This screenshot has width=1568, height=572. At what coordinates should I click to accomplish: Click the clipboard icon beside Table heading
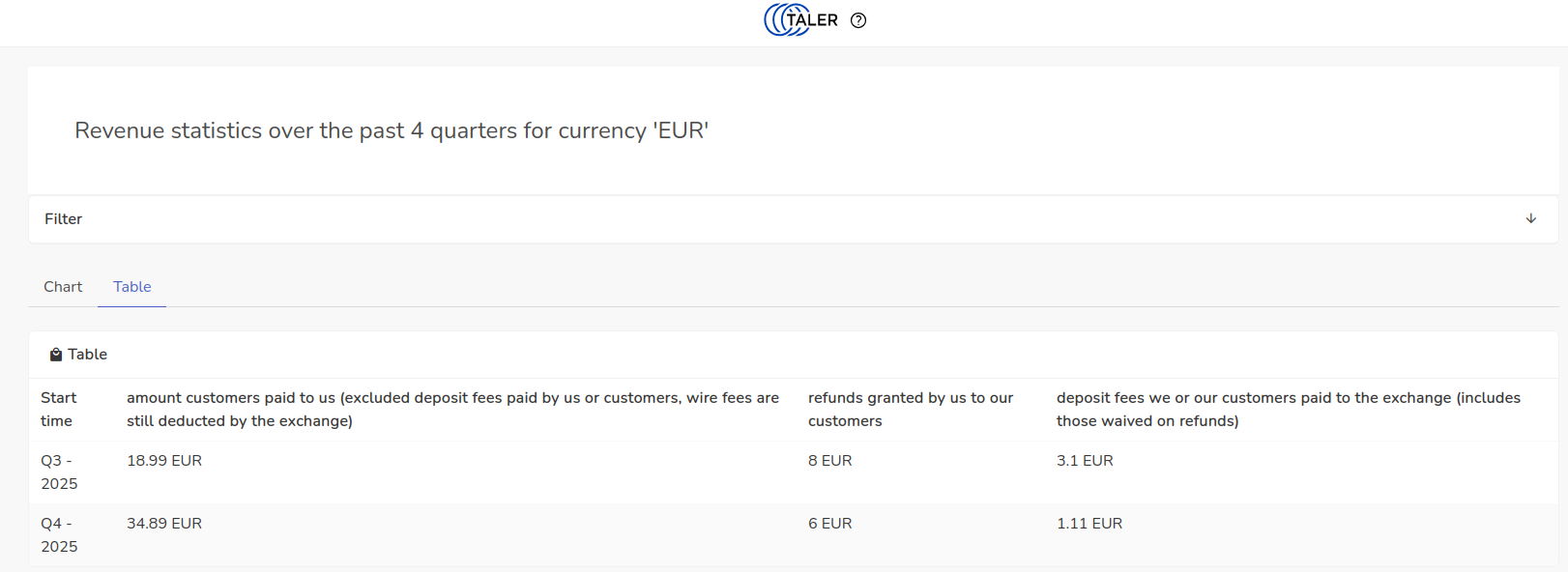(x=56, y=355)
